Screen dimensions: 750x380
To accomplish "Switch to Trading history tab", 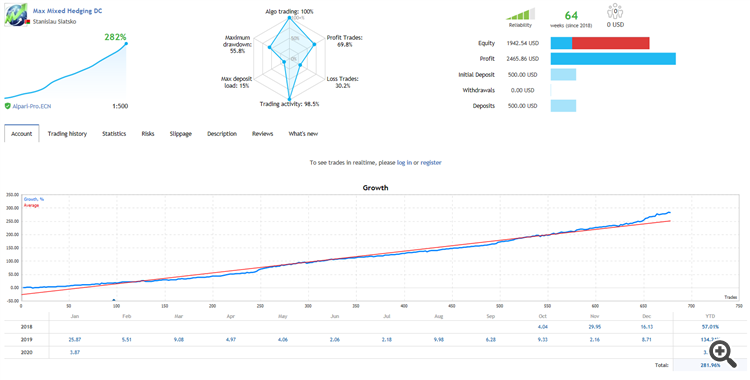I will (x=67, y=134).
